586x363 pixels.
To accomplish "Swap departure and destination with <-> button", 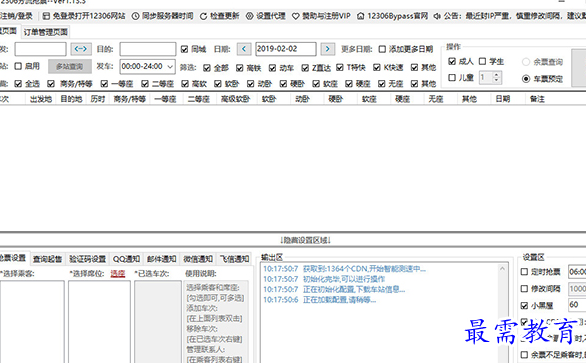I will click(81, 49).
